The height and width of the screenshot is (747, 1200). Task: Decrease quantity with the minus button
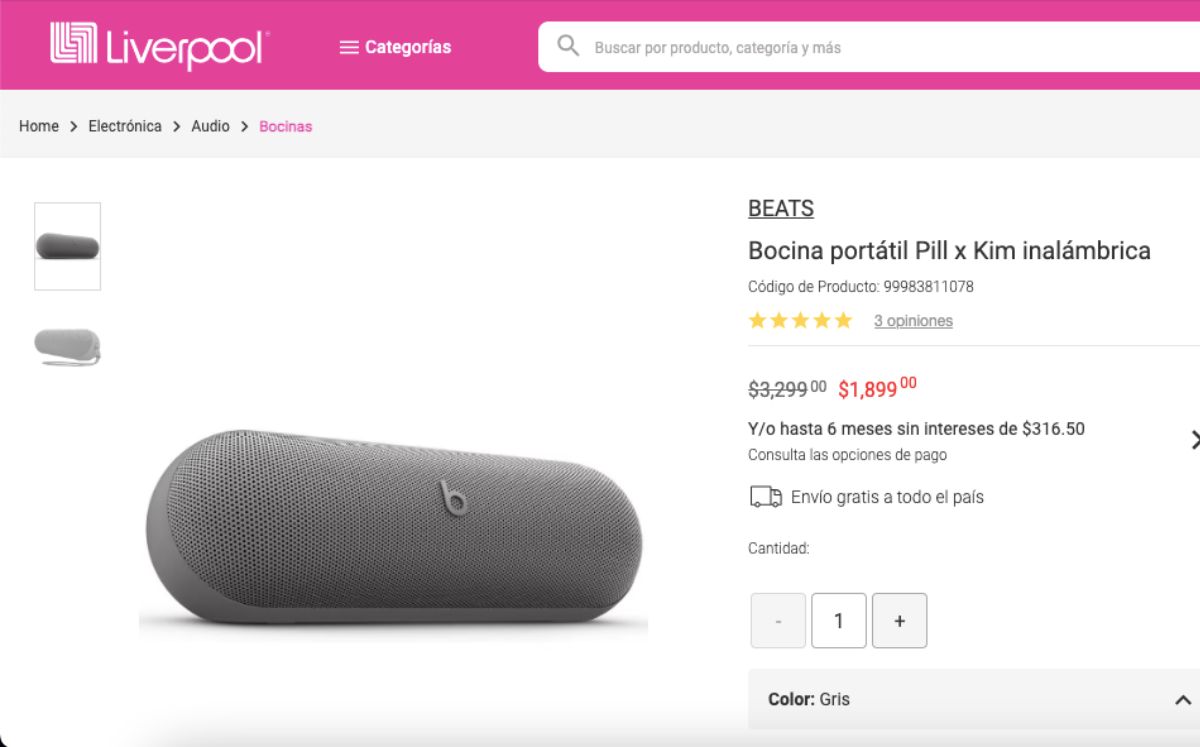[777, 620]
